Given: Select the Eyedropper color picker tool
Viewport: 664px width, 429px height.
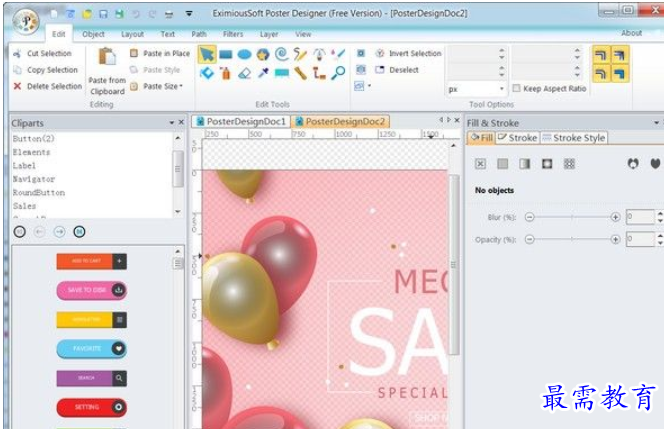Looking at the screenshot, I should 263,73.
